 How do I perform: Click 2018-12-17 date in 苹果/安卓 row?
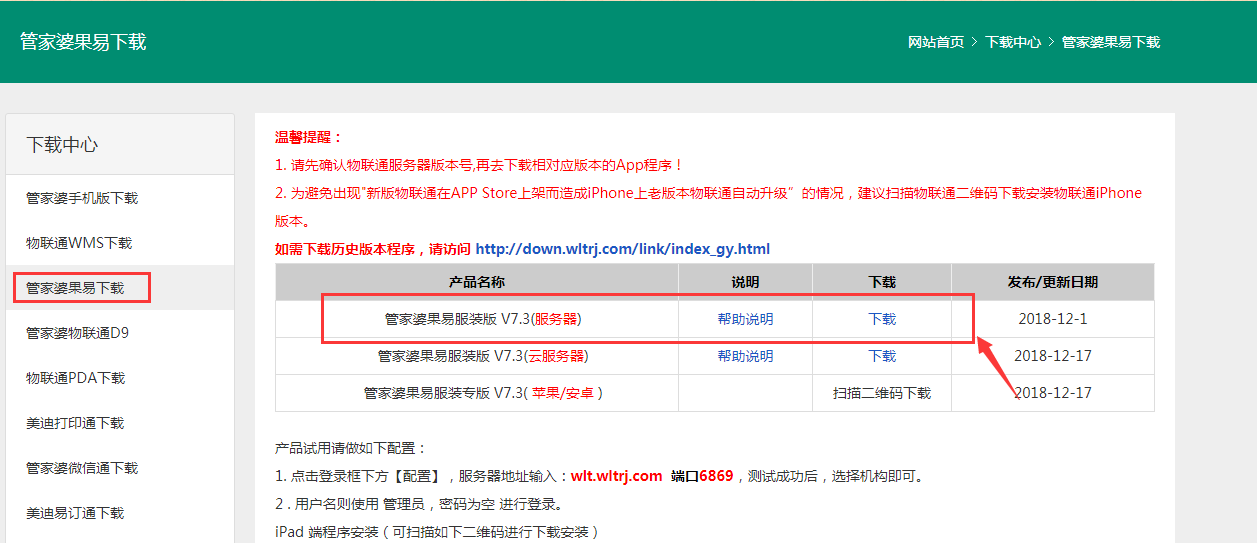[x=1052, y=393]
